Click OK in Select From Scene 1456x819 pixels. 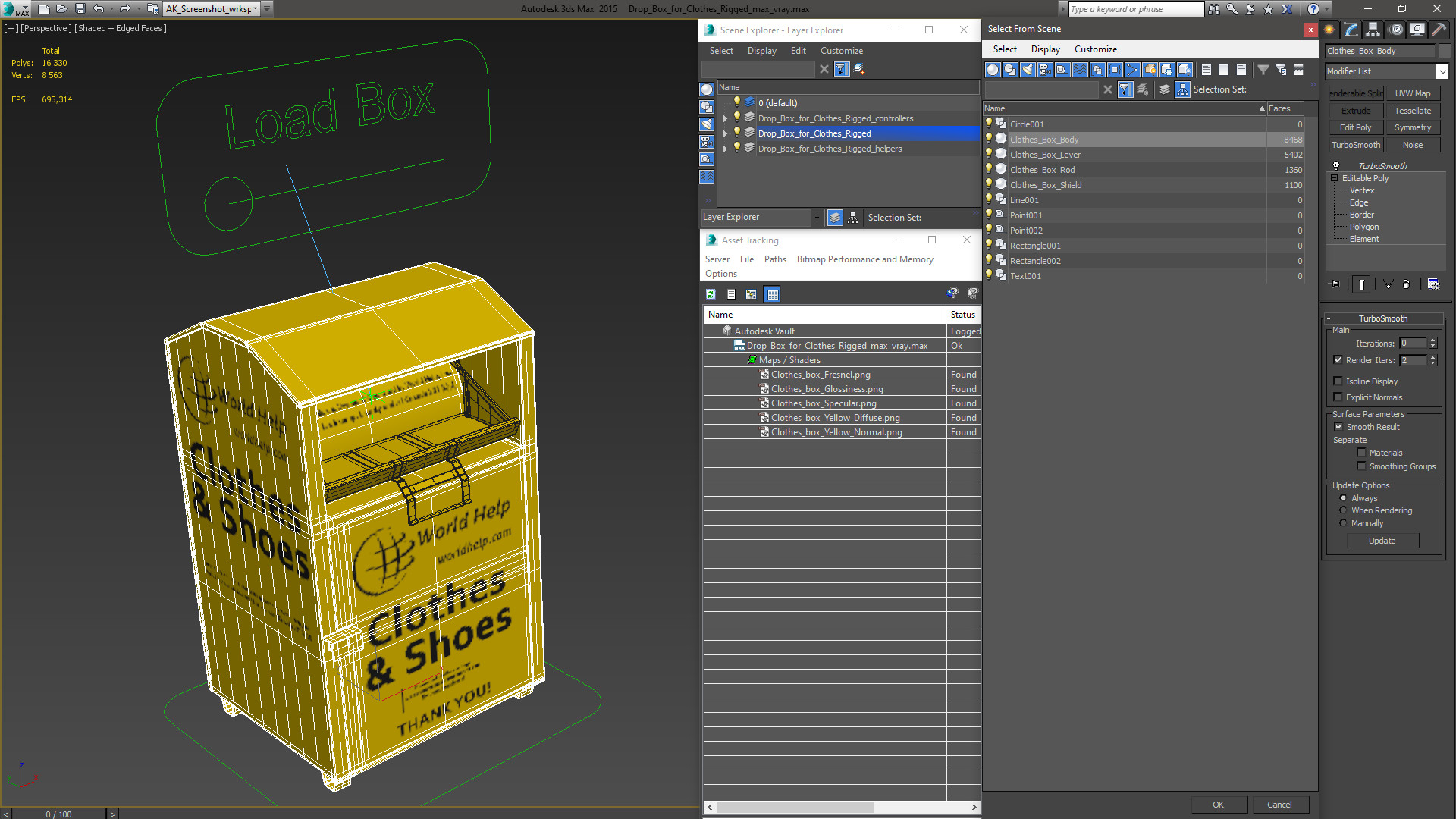(x=1218, y=805)
